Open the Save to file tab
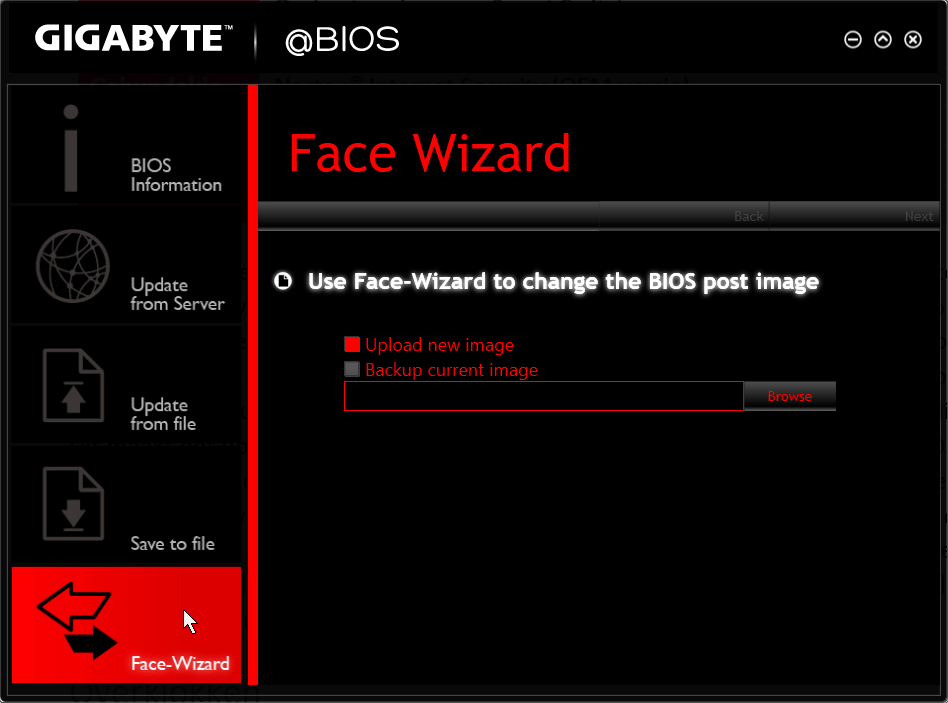Viewport: 948px width, 703px height. (x=172, y=544)
